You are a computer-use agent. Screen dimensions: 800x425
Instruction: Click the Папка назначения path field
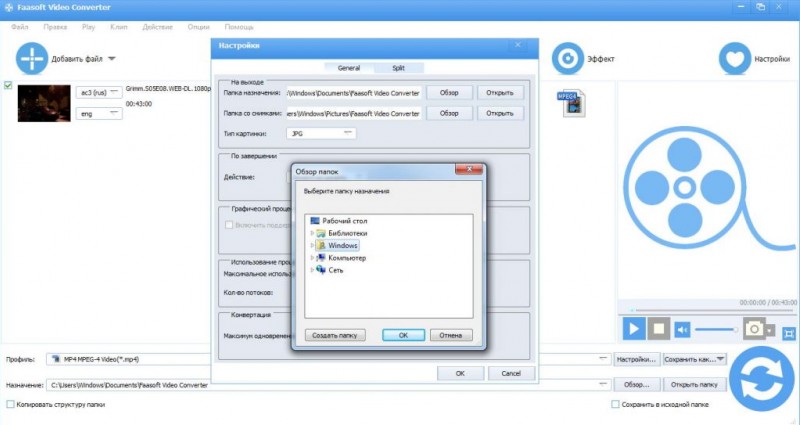coord(354,93)
